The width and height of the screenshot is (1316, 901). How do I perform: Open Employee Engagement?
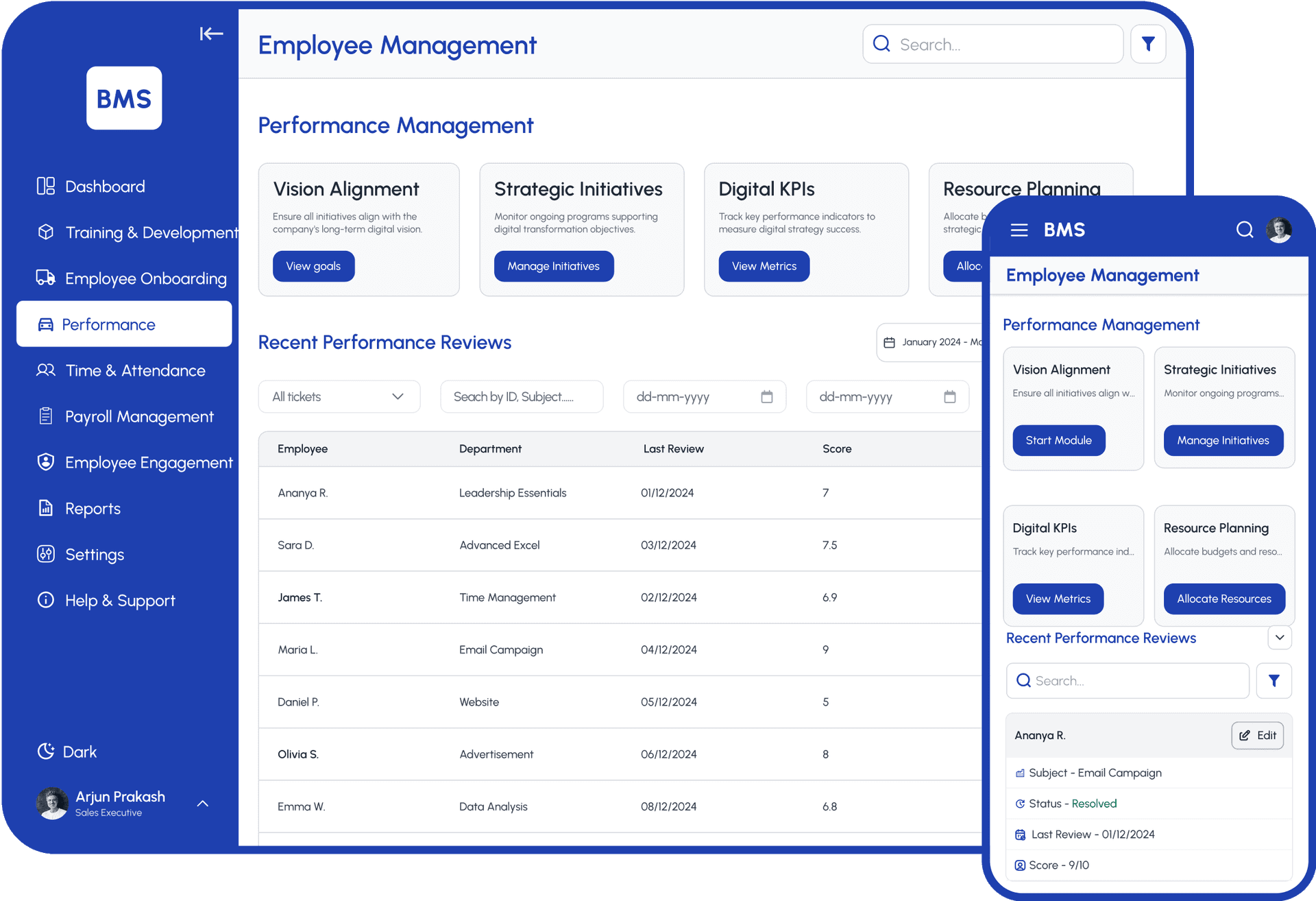pos(149,462)
